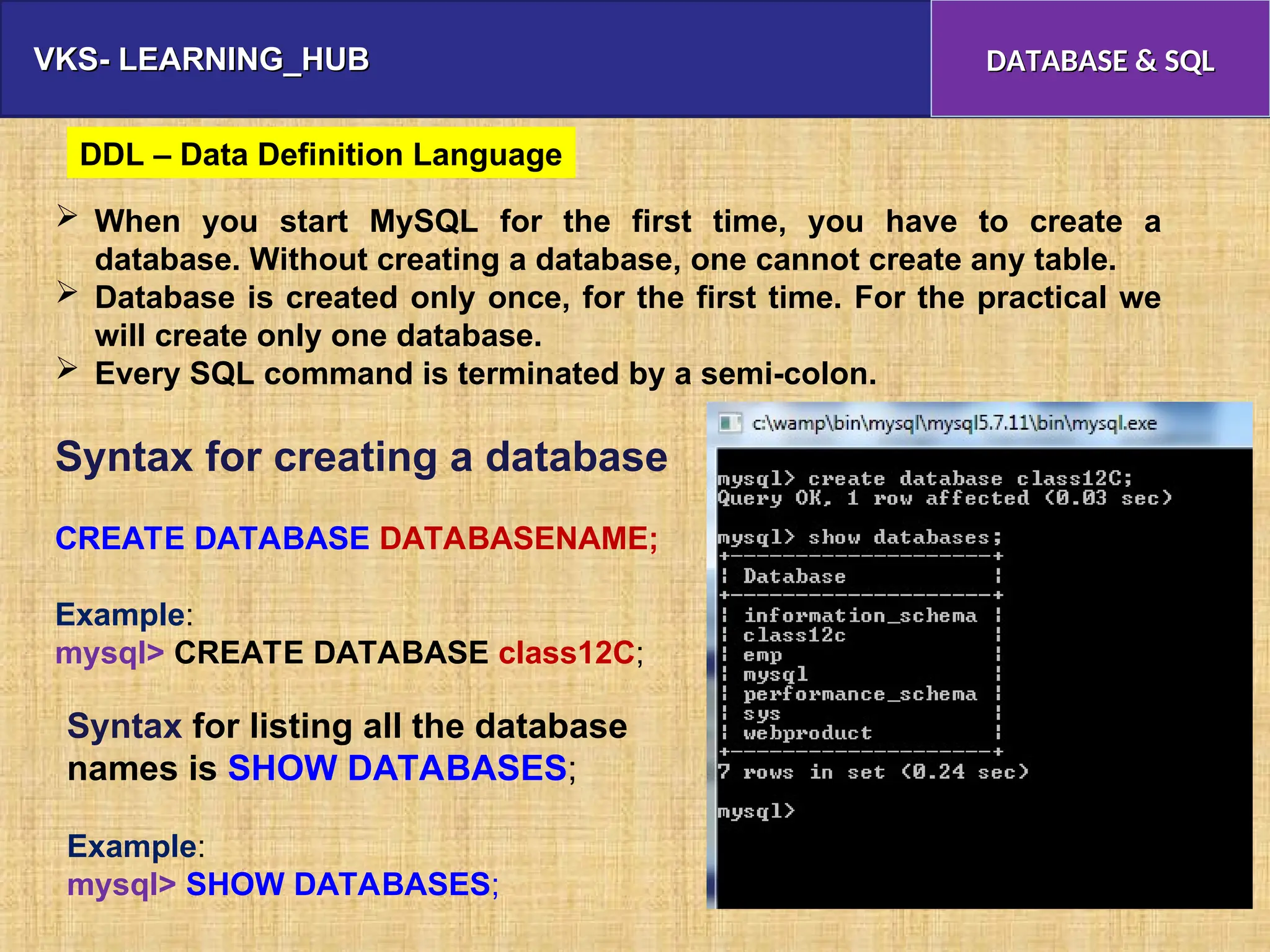Click the console title path 'c:\wamp\bin\mysql\mysql5.7.11\bin\mysql.exe'
This screenshot has width=1270, height=952.
(x=954, y=423)
